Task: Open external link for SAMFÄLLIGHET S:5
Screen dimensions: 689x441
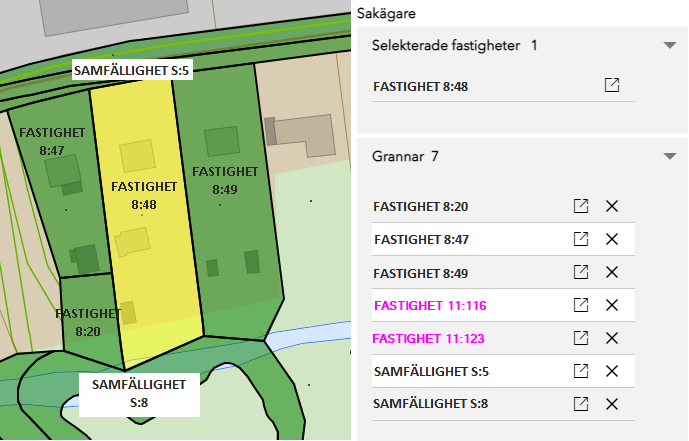Action: click(x=580, y=371)
